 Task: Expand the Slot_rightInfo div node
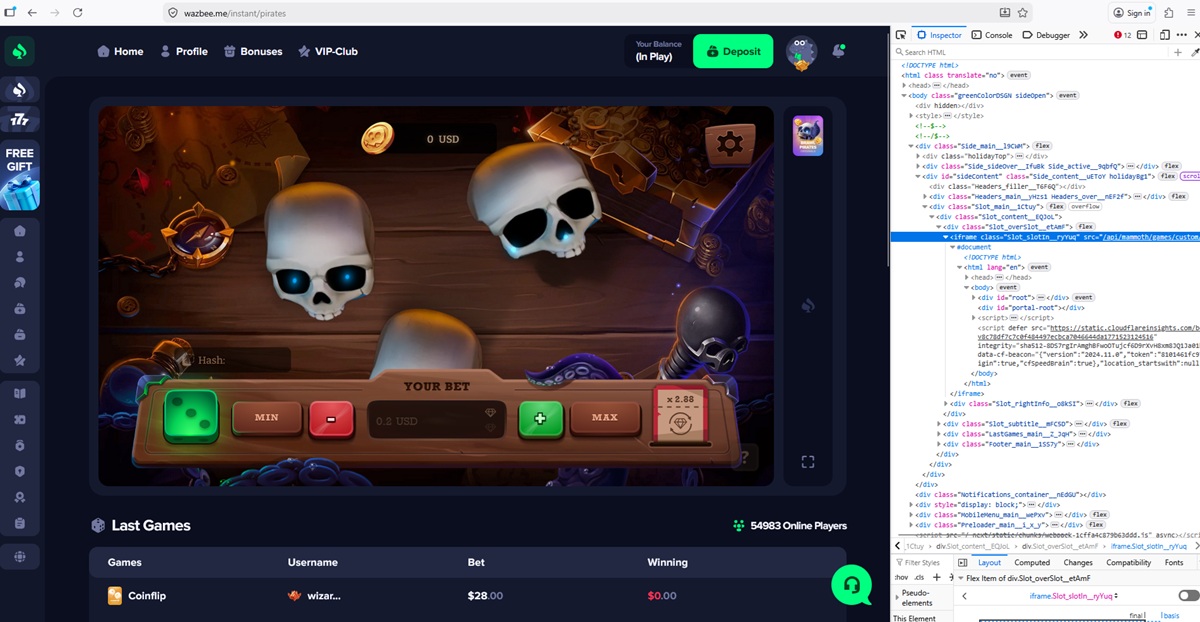click(947, 403)
